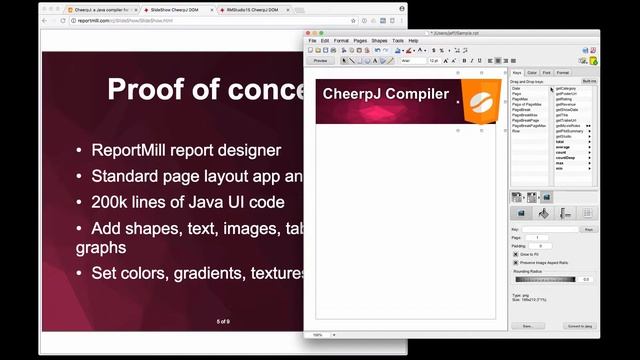The image size is (640, 360).
Task: Click the increase font size icon
Action: [x=445, y=61]
